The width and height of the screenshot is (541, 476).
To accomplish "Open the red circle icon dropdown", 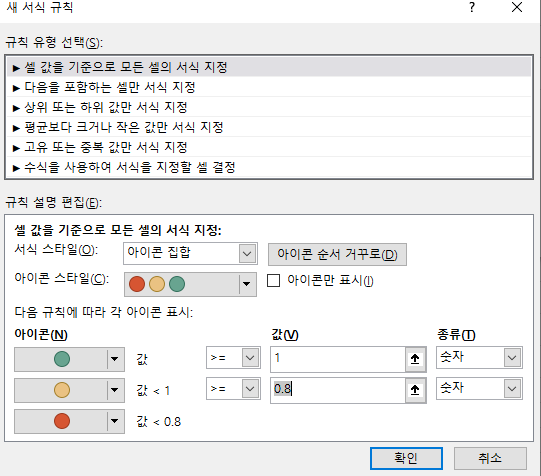I will coord(69,421).
